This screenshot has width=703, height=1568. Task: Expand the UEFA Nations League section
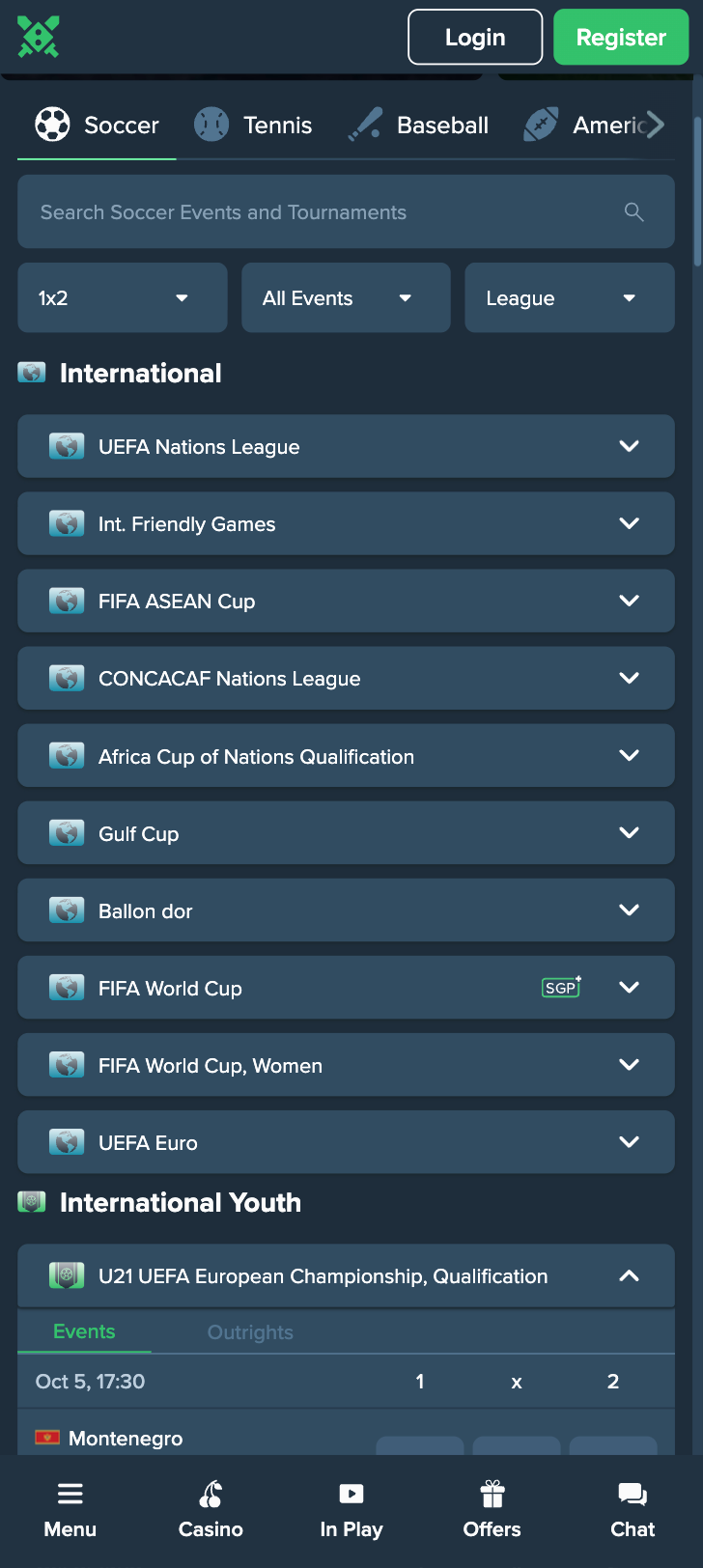click(346, 446)
